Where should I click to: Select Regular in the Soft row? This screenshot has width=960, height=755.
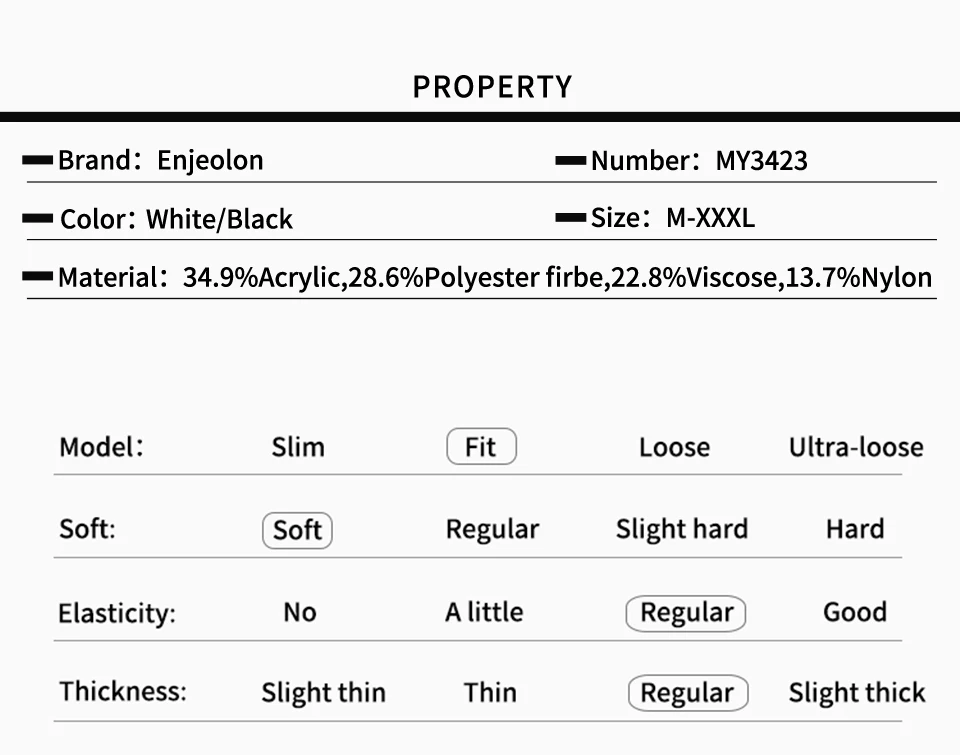pos(492,530)
